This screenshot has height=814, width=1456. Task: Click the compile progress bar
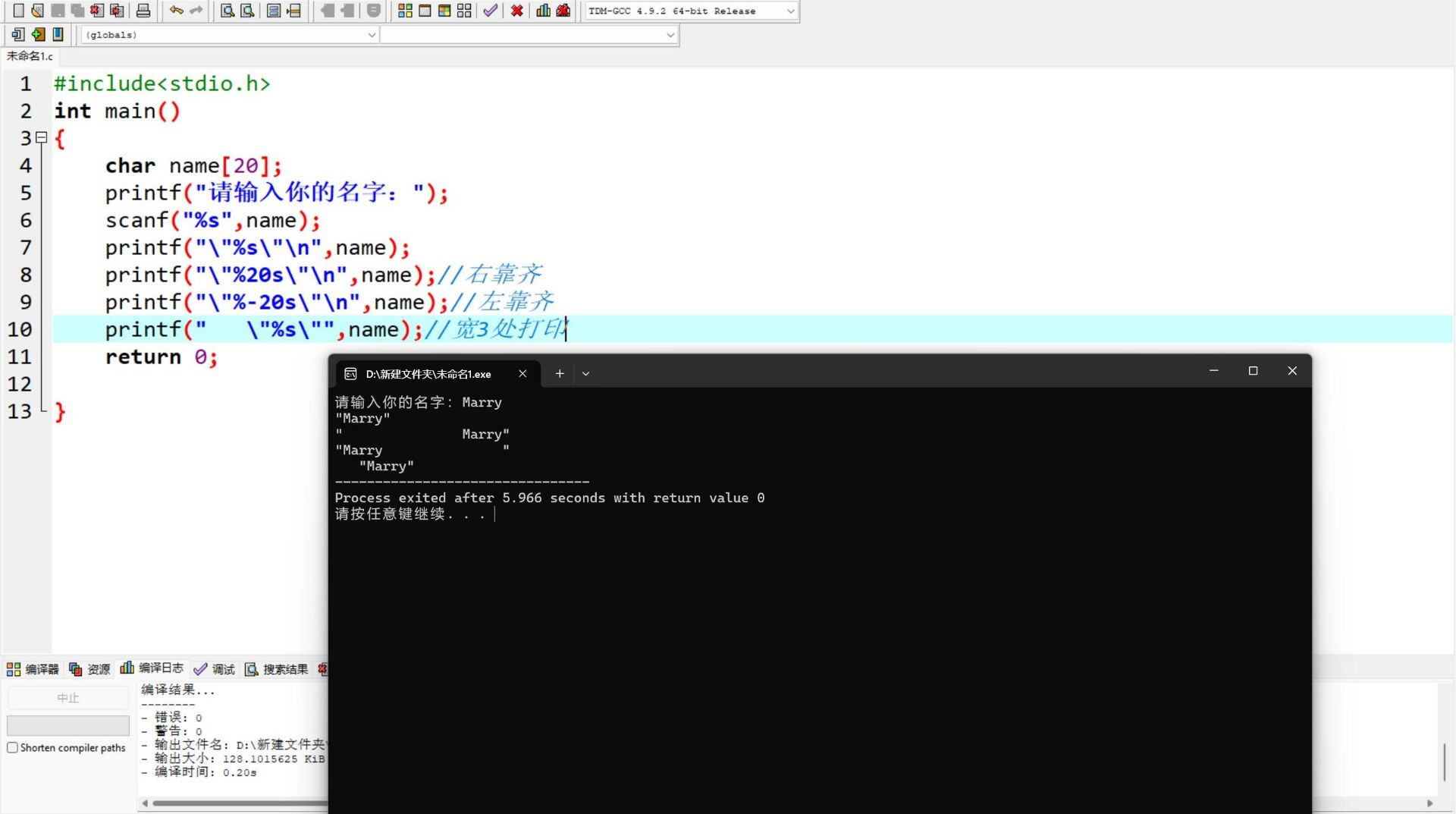(68, 725)
